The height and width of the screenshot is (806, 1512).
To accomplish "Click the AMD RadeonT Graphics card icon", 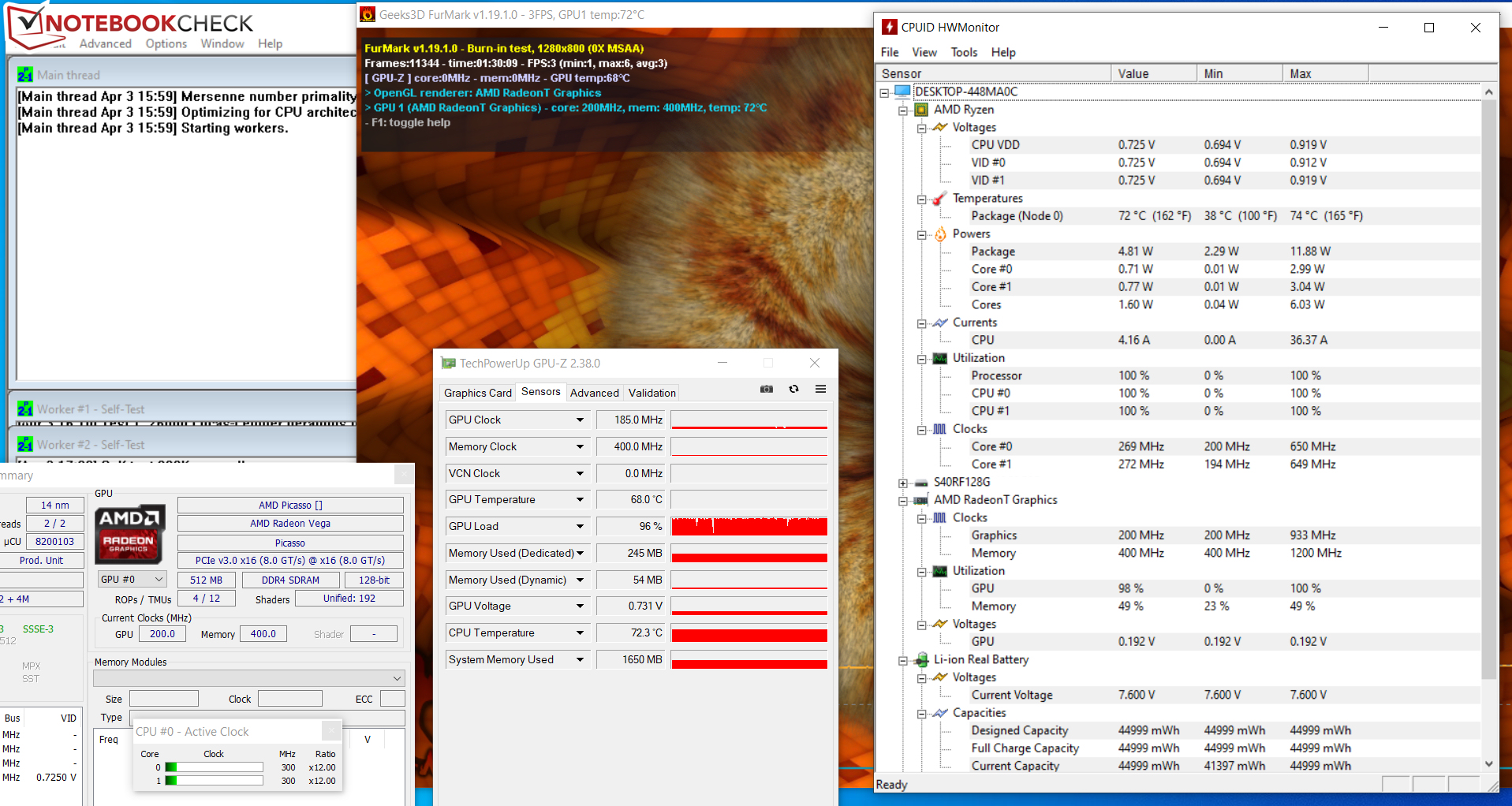I will 921,500.
